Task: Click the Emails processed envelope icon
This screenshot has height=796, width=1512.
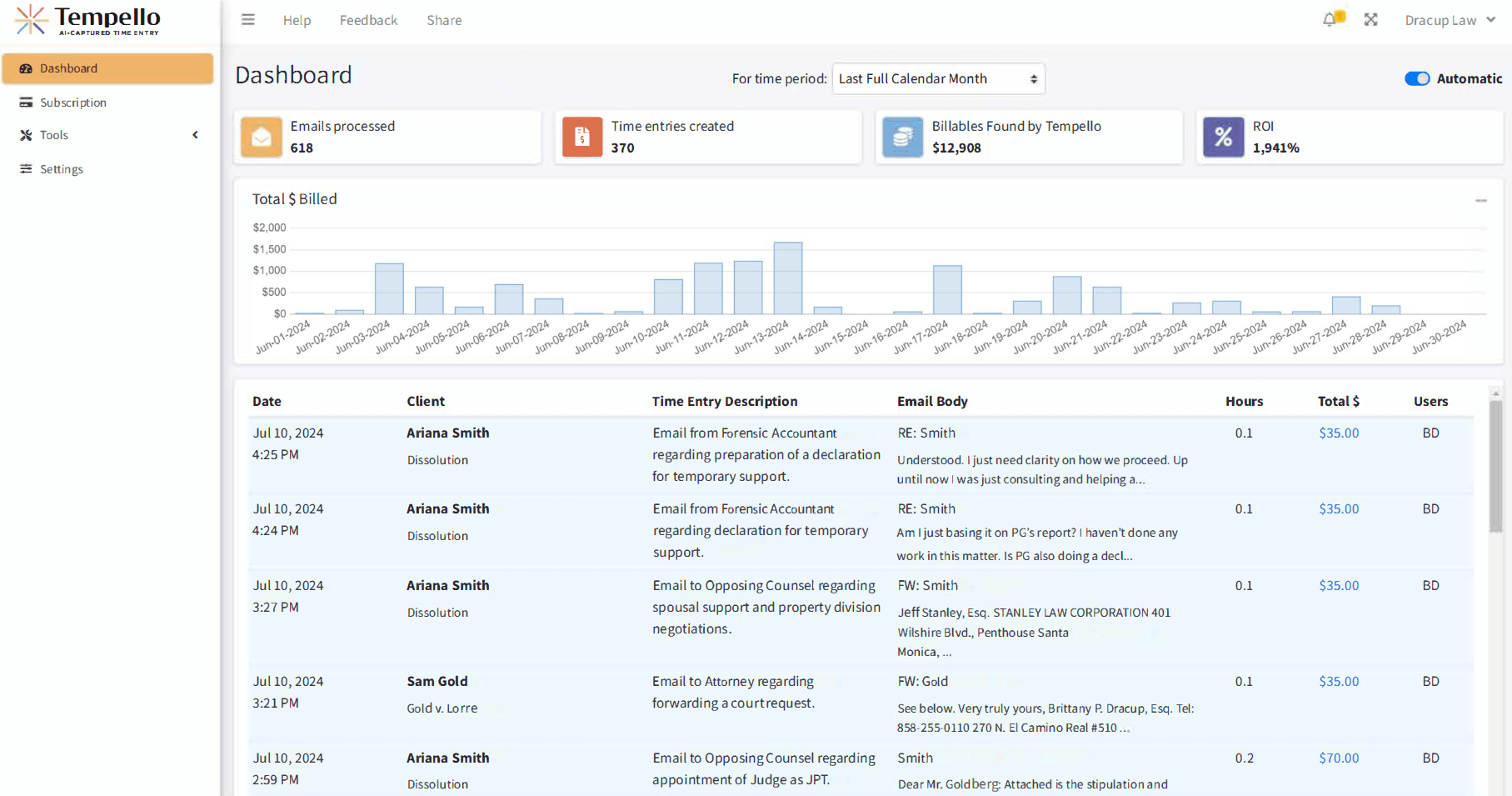Action: tap(262, 137)
